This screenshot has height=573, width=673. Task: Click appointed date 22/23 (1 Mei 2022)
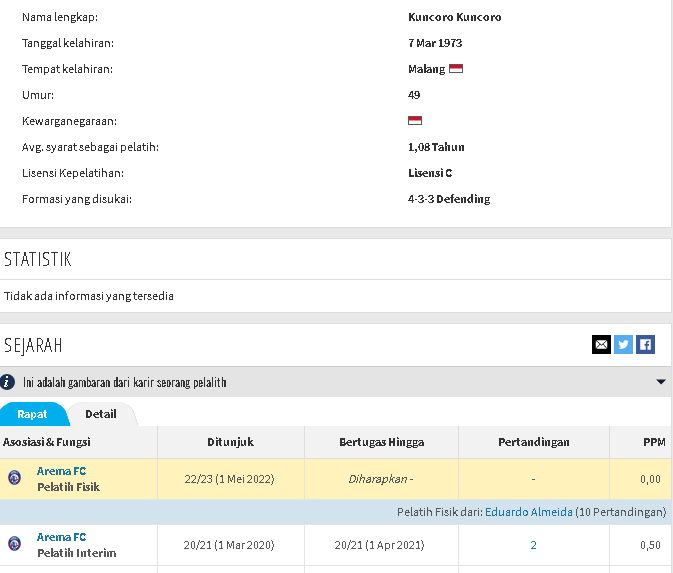(229, 479)
